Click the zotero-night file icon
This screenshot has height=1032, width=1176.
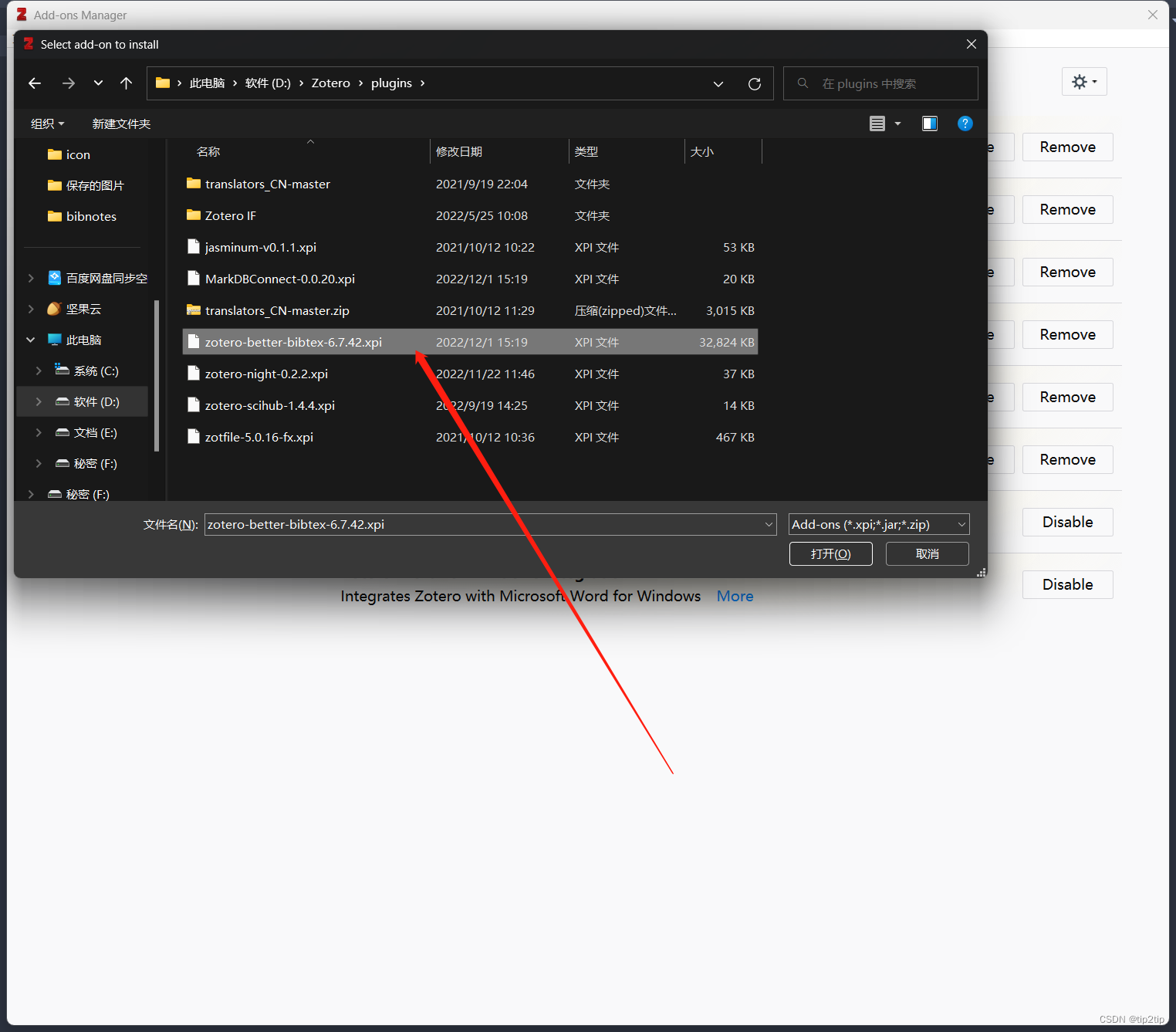click(194, 374)
